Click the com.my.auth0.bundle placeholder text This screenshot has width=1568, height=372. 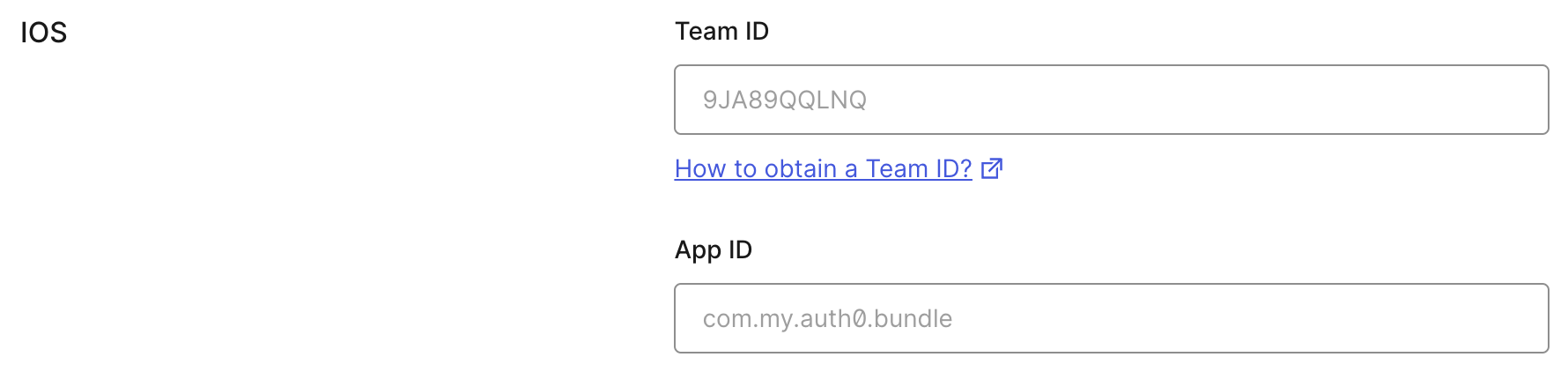tap(827, 319)
